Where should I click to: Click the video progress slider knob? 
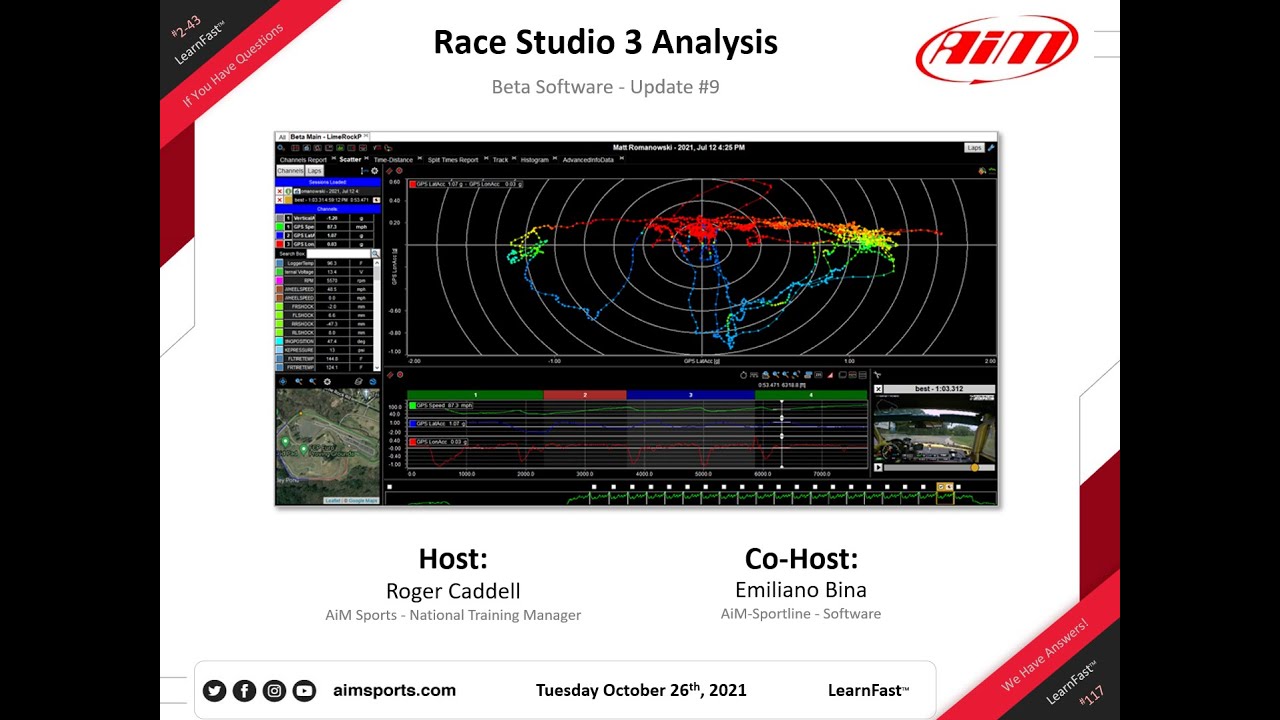click(974, 467)
